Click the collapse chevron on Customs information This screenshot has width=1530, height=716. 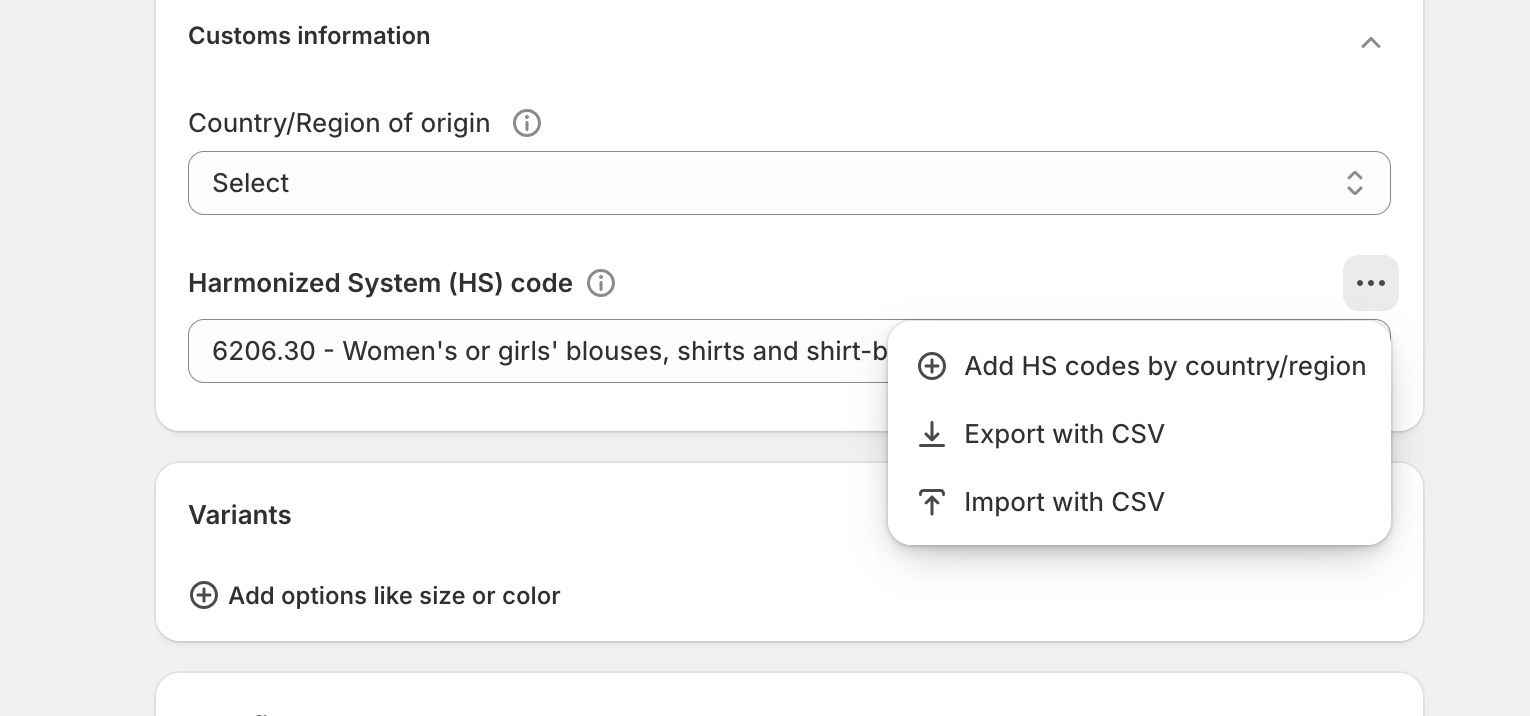(x=1370, y=43)
